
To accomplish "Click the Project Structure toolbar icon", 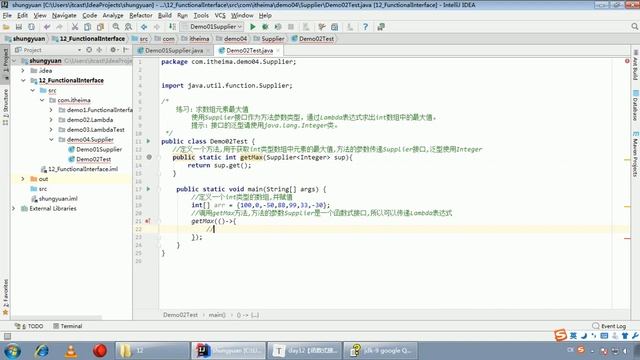I will [335, 27].
